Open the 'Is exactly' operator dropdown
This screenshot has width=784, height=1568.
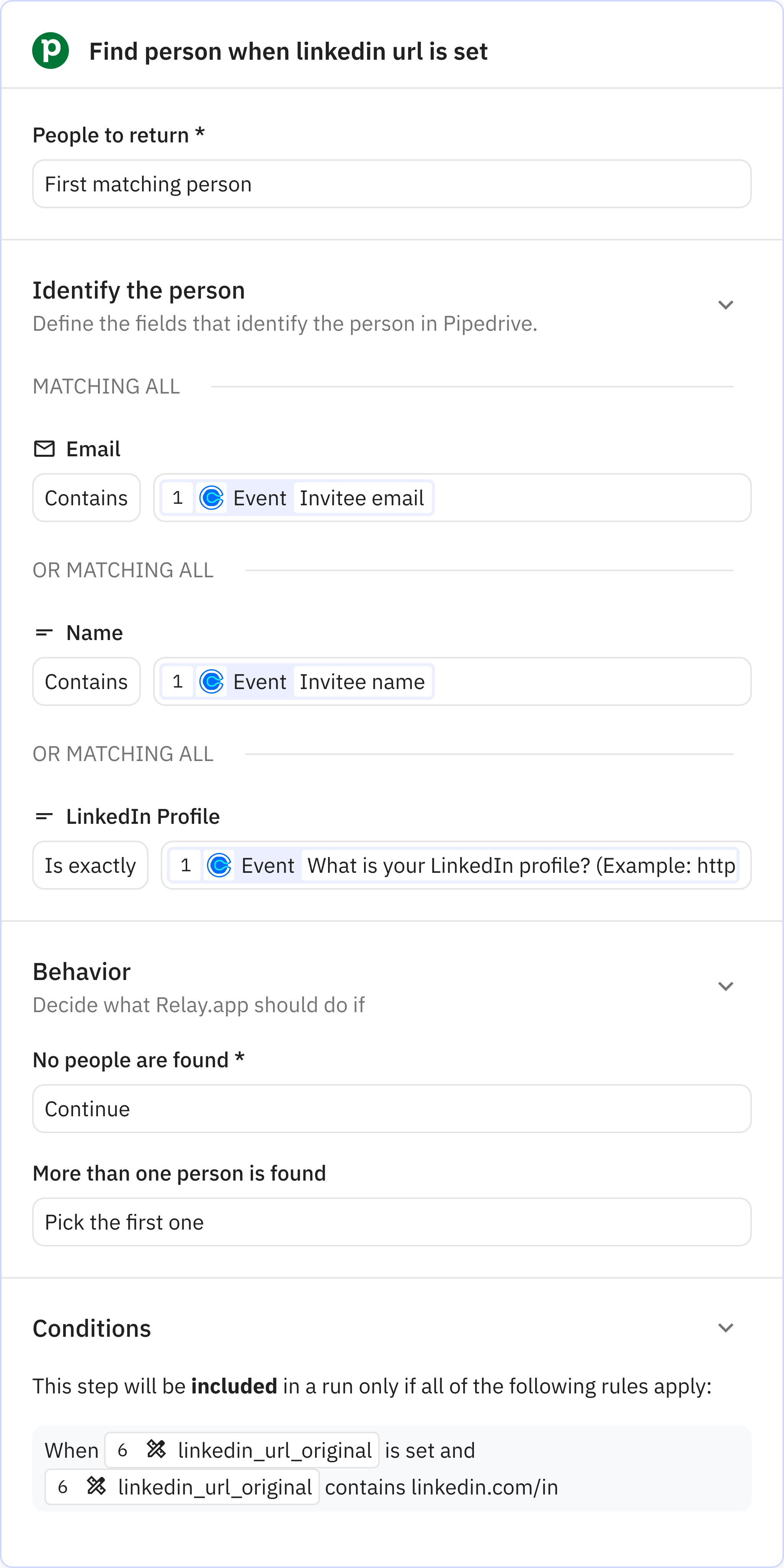click(x=90, y=866)
